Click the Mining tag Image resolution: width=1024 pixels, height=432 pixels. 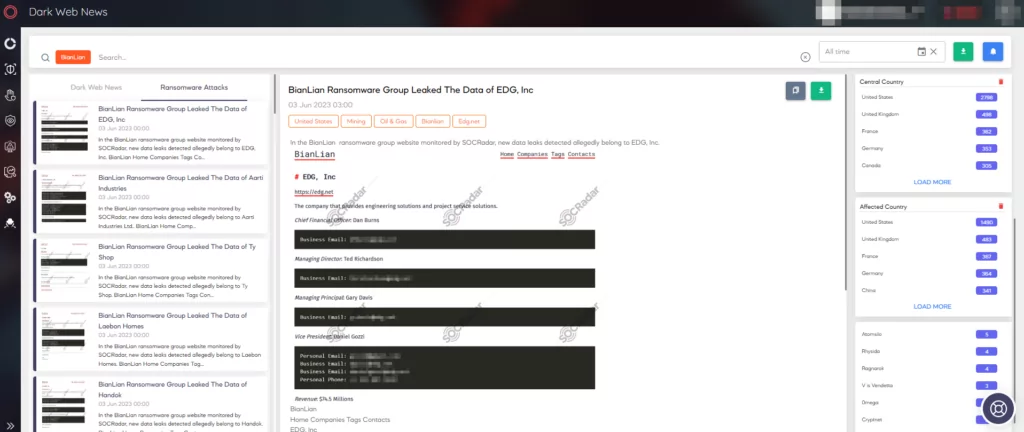356,121
